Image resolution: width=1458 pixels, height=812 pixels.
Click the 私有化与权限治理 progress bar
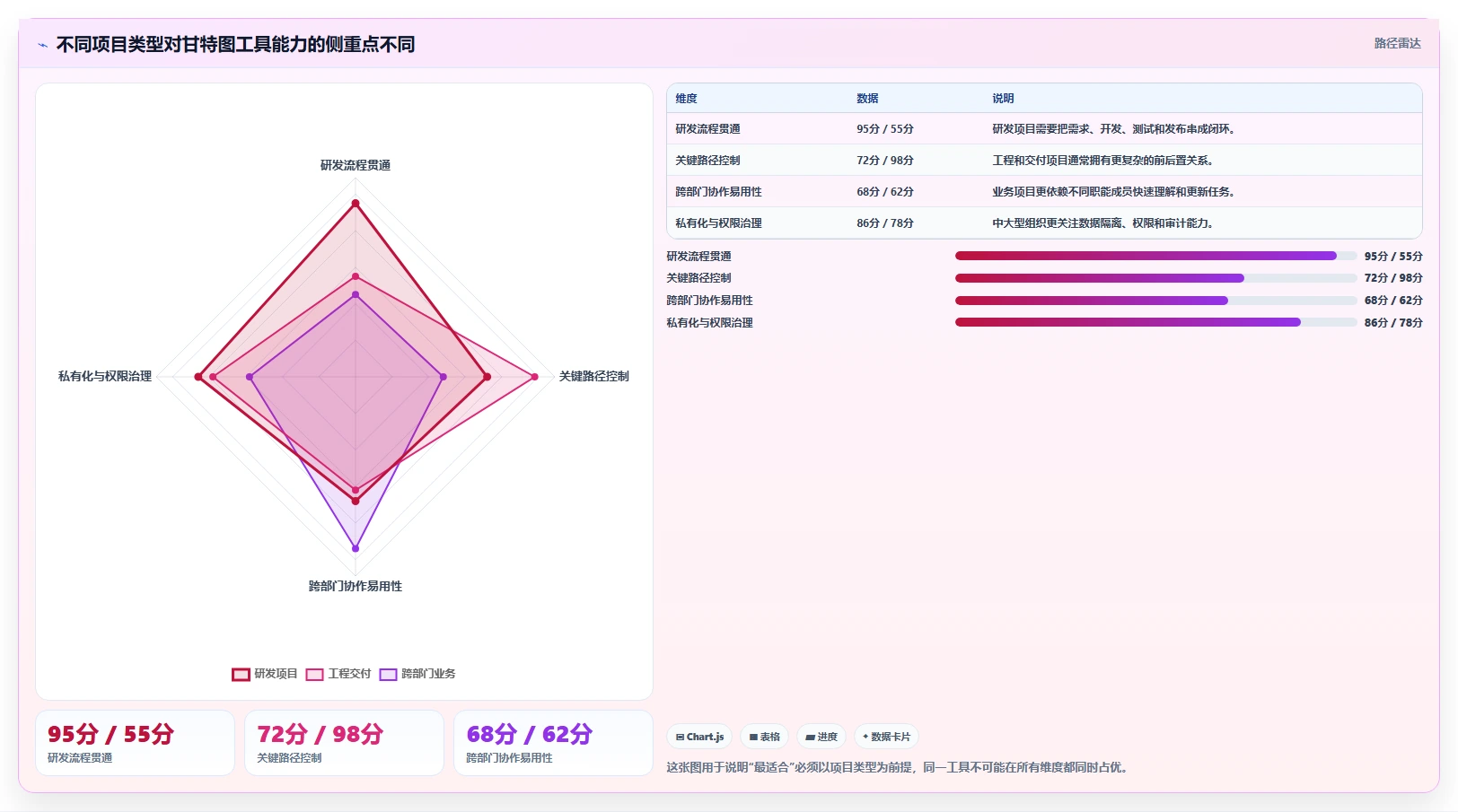pyautogui.click(x=1156, y=322)
